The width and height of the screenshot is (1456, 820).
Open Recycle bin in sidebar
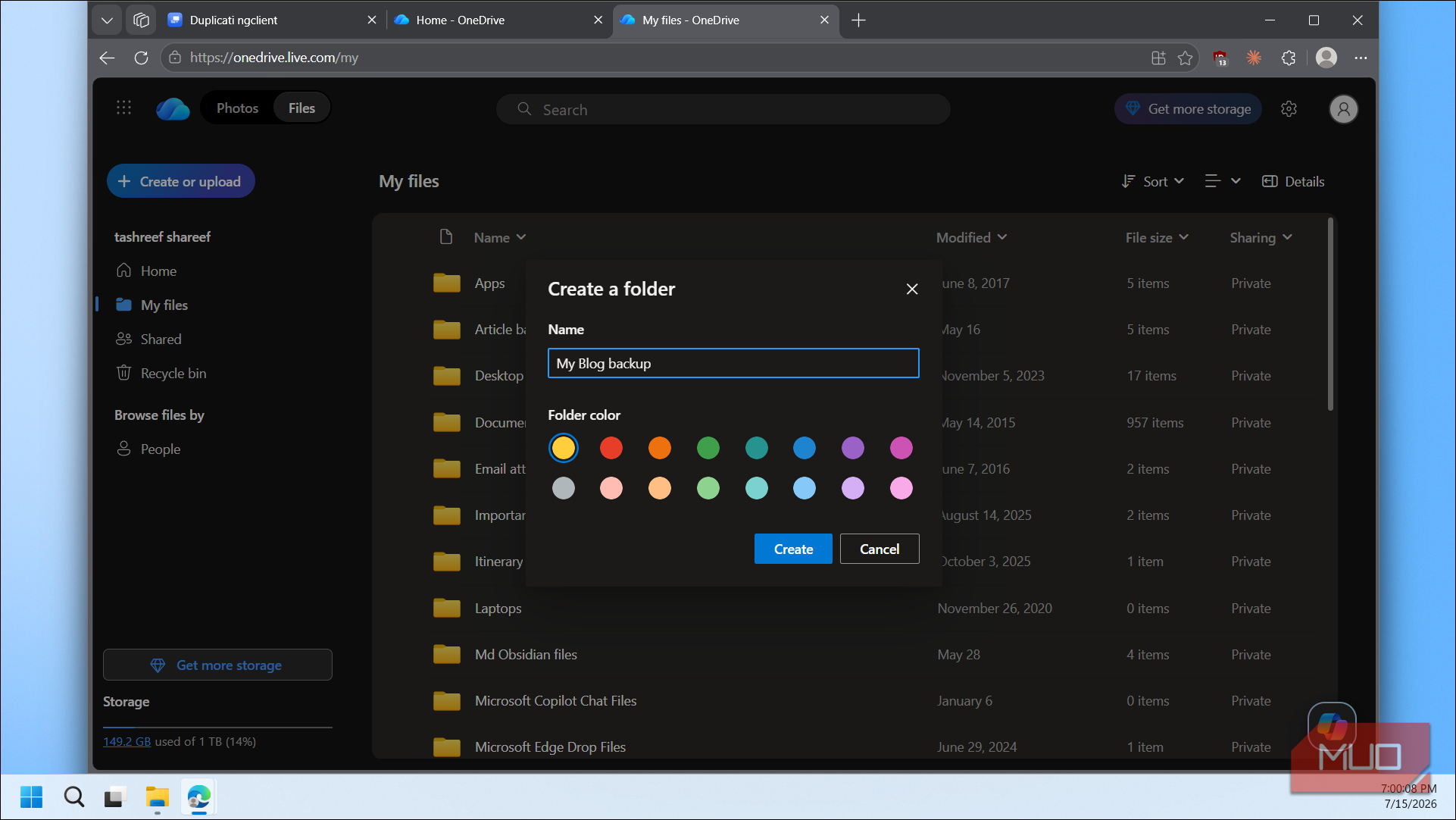click(173, 373)
